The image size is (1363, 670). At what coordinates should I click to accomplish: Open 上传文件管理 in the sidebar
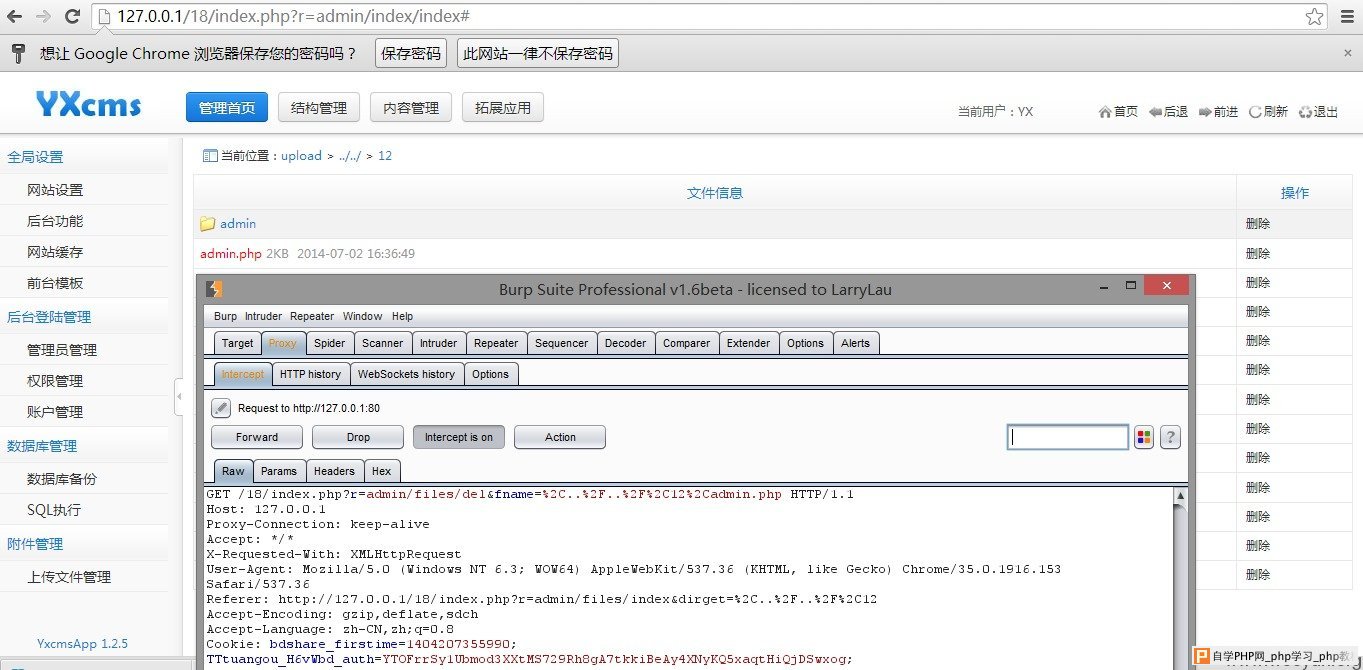click(x=69, y=577)
